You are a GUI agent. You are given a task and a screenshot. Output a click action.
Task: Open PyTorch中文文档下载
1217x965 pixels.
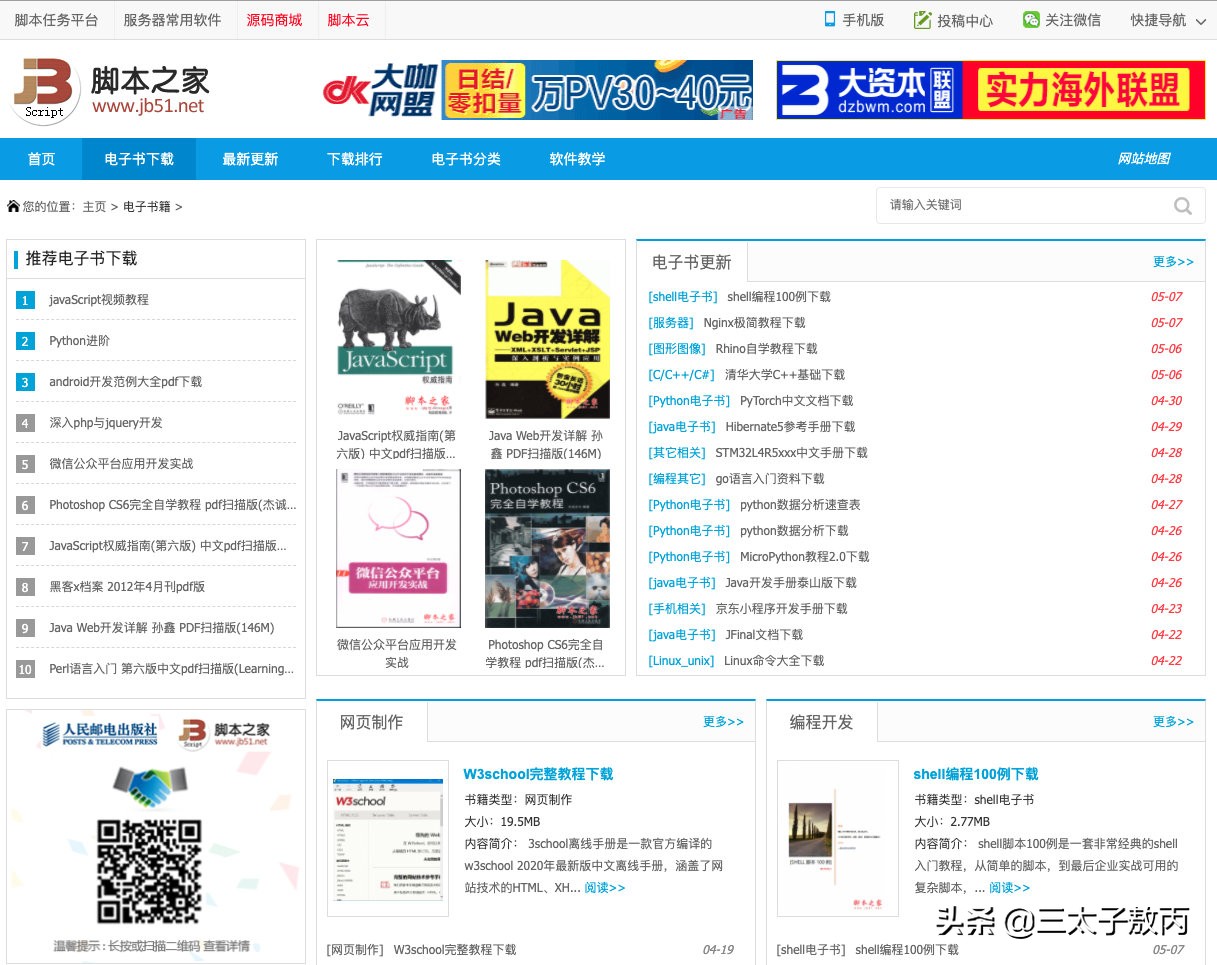coord(797,401)
